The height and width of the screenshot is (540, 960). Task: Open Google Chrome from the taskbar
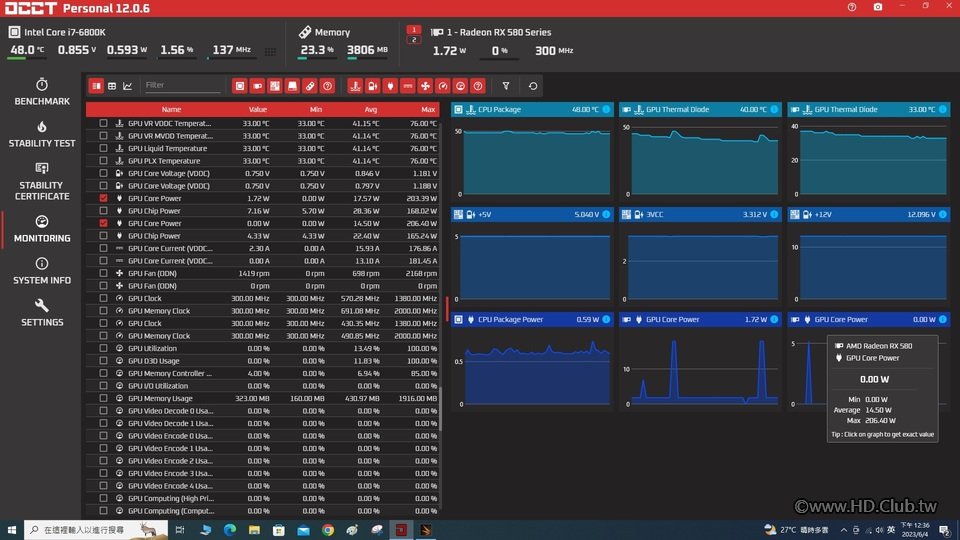tap(328, 530)
